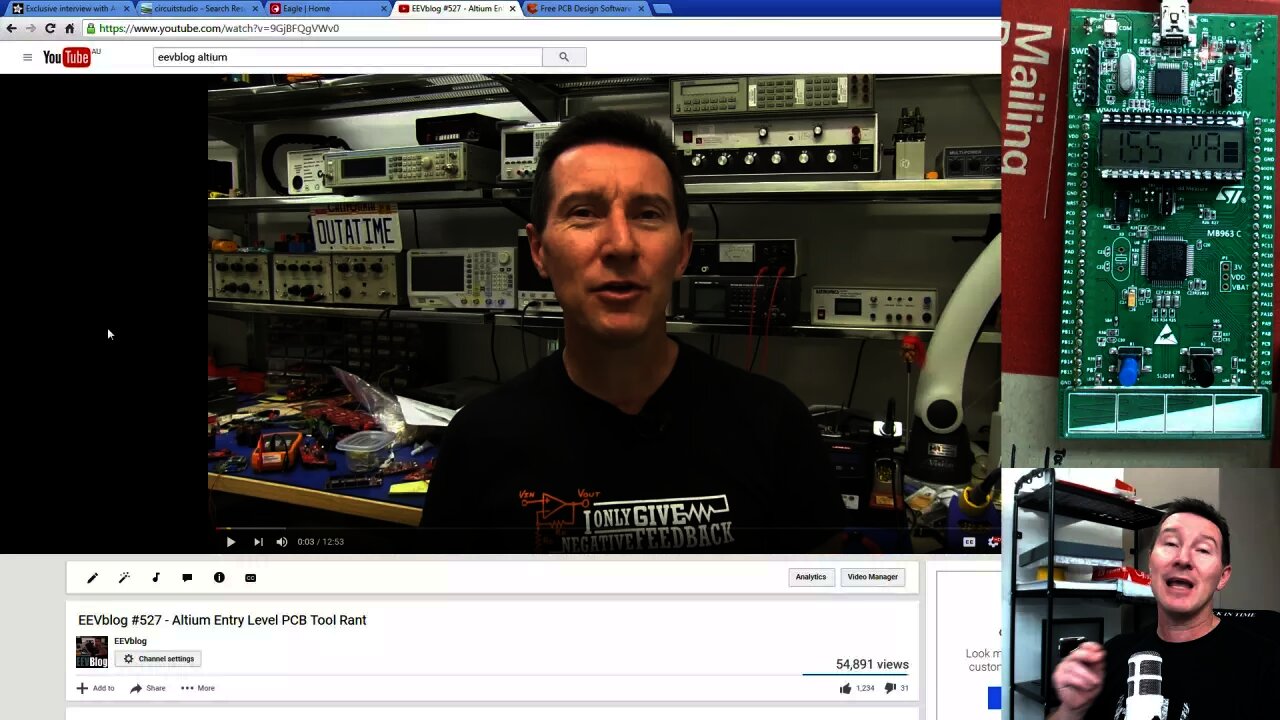Go to the YouTube home logo

point(68,57)
